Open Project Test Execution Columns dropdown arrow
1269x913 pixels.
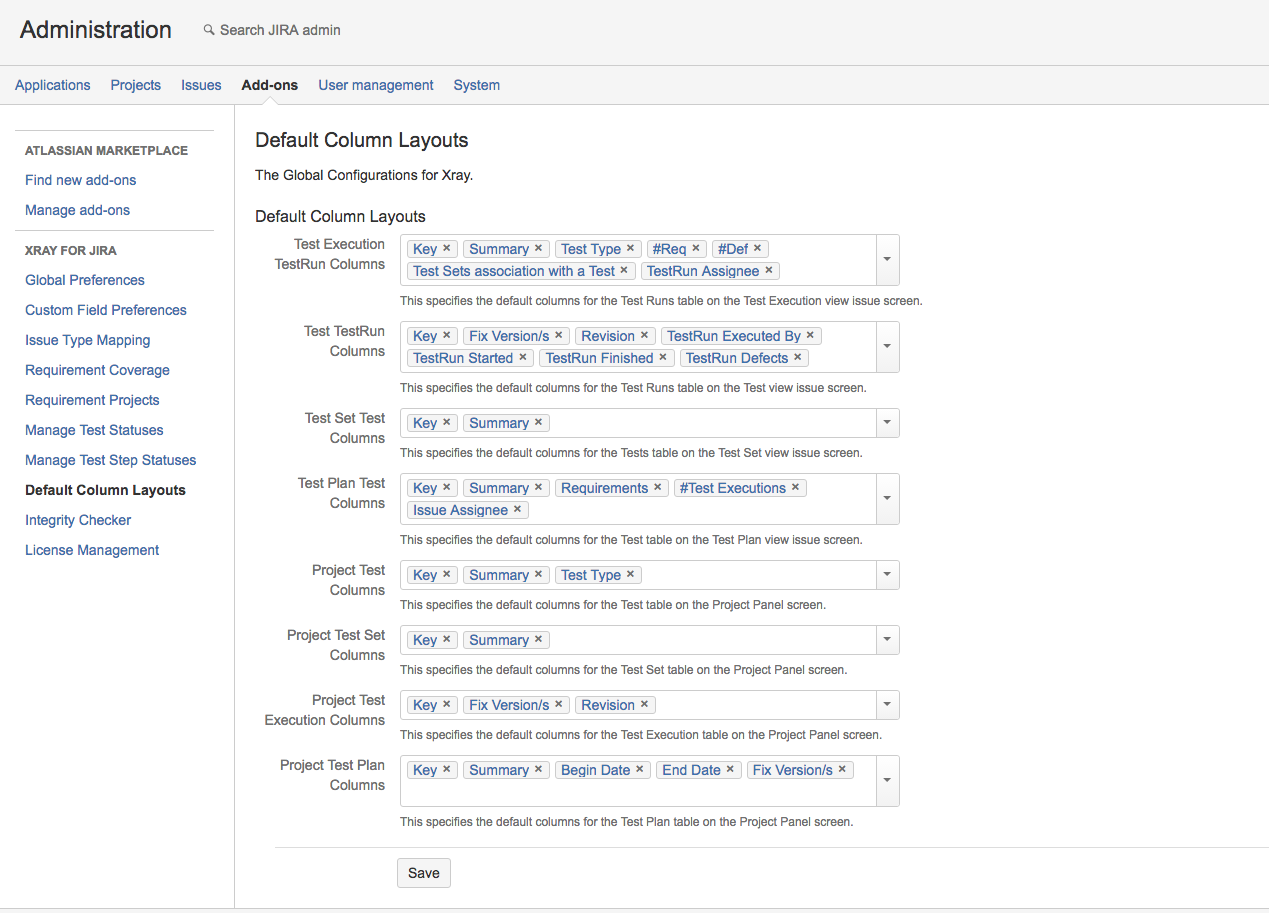888,705
